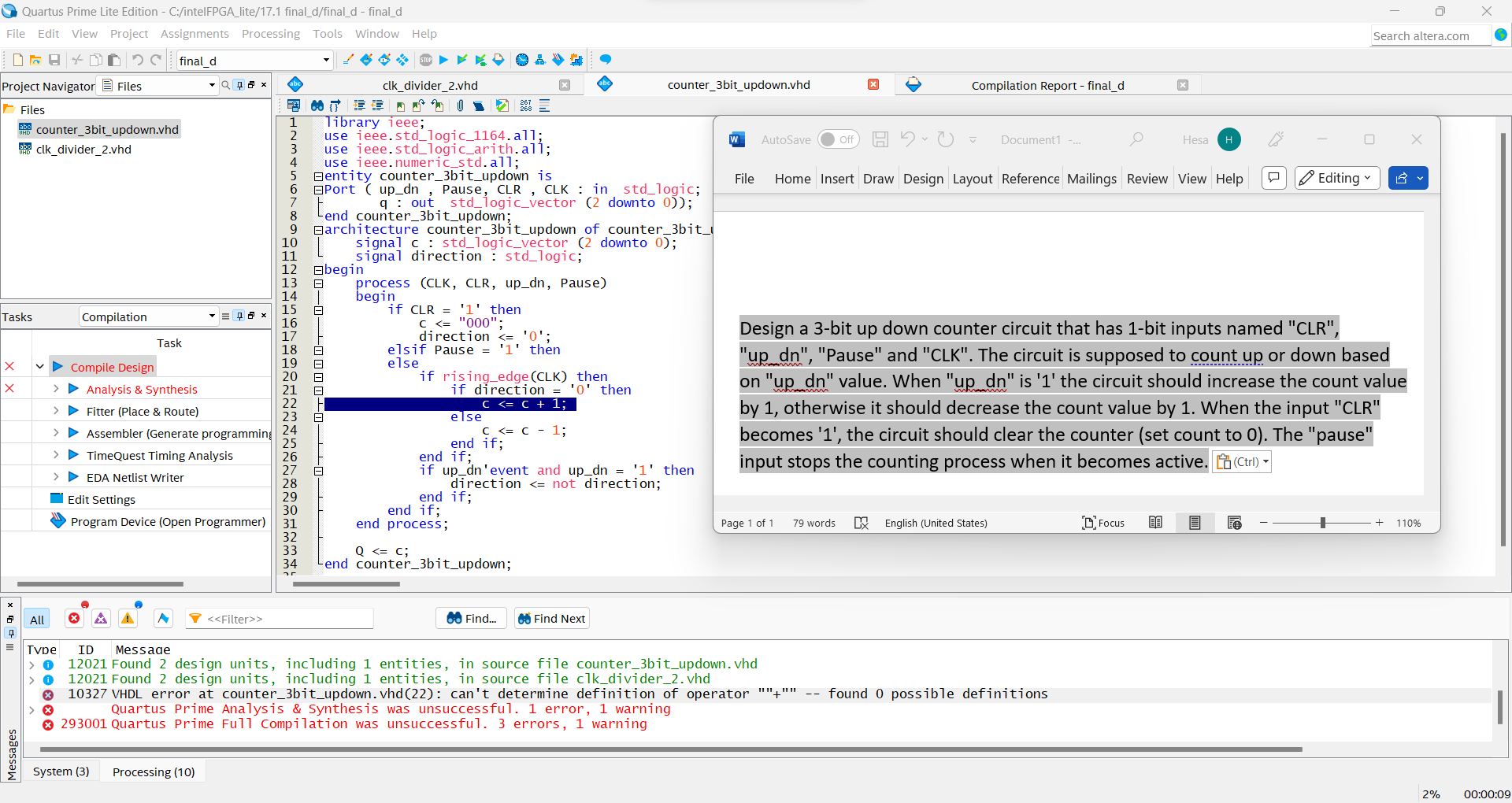Click the binoculars Find icon in editor toolbar
The height and width of the screenshot is (803, 1512).
tap(317, 105)
